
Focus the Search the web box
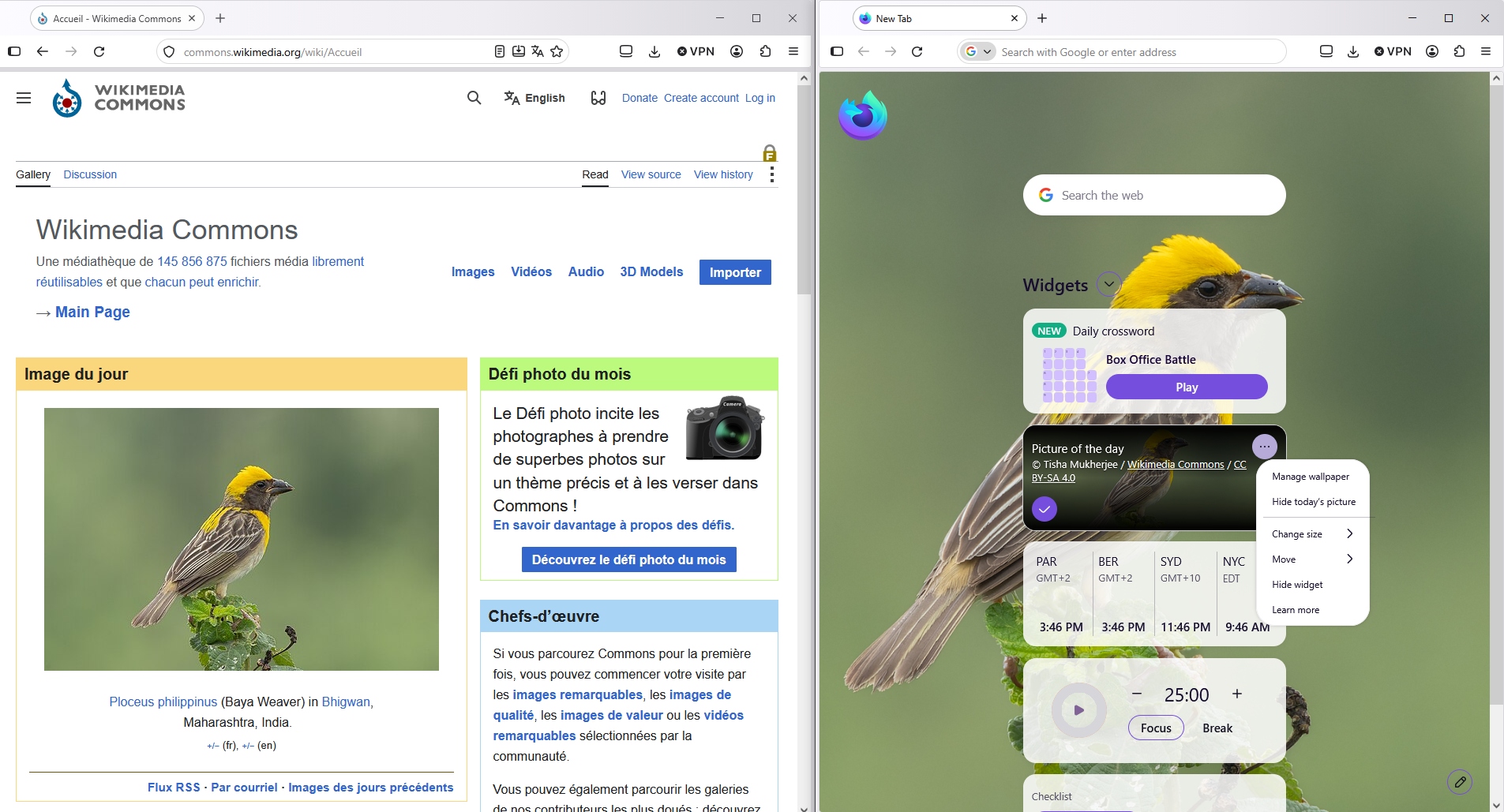pos(1154,195)
